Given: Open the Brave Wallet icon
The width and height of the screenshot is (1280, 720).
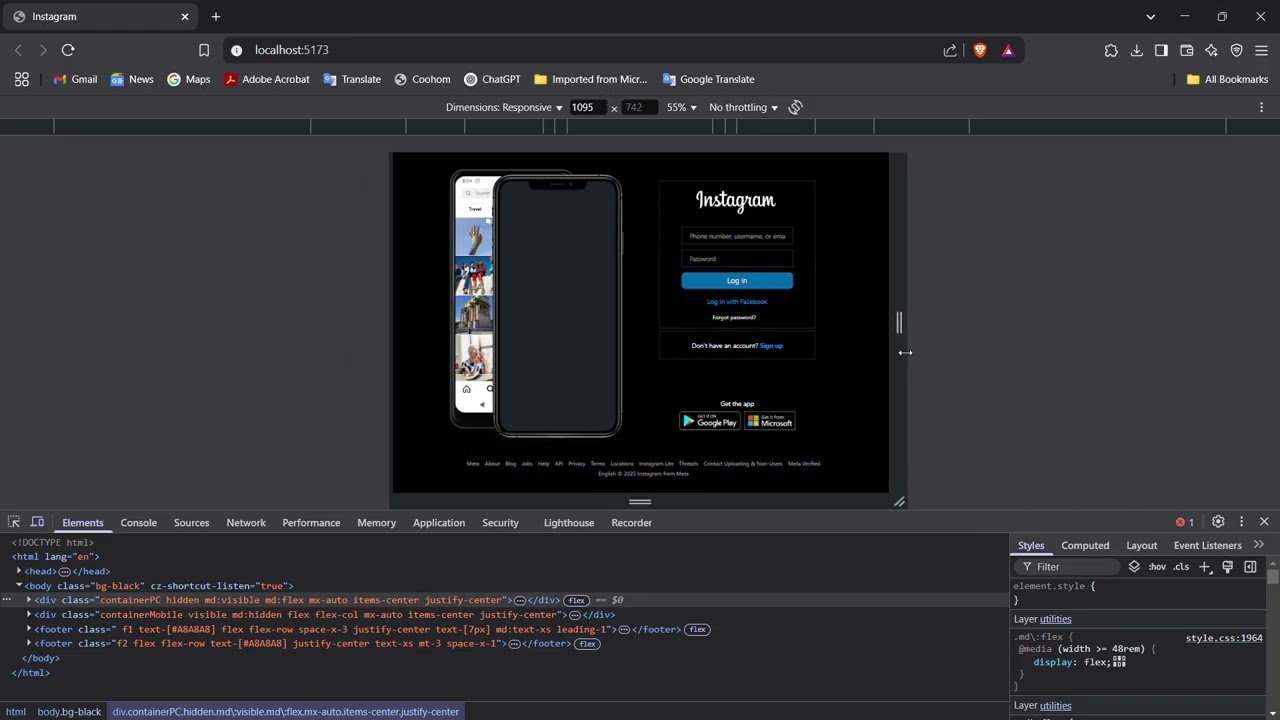Looking at the screenshot, I should pyautogui.click(x=1187, y=50).
